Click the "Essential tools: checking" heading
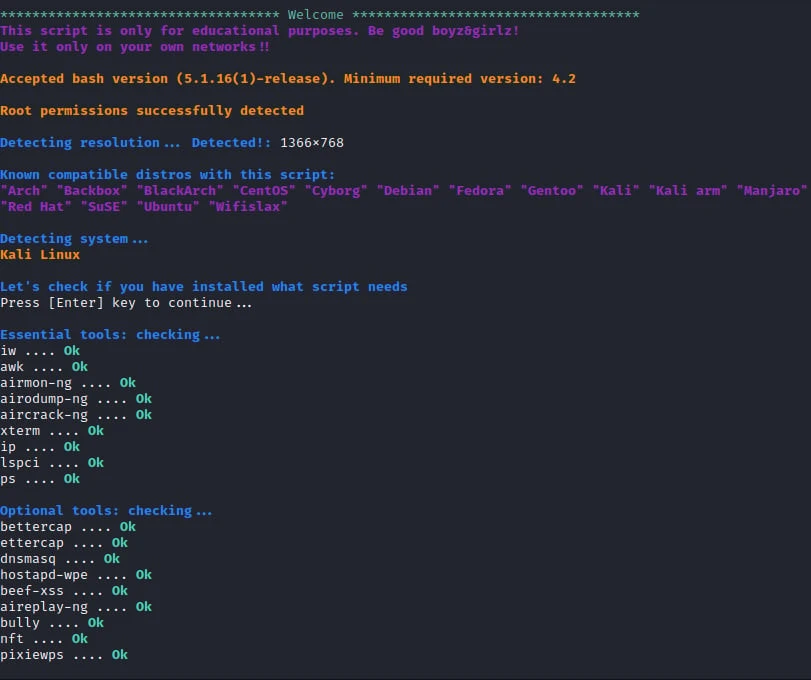 (x=110, y=335)
